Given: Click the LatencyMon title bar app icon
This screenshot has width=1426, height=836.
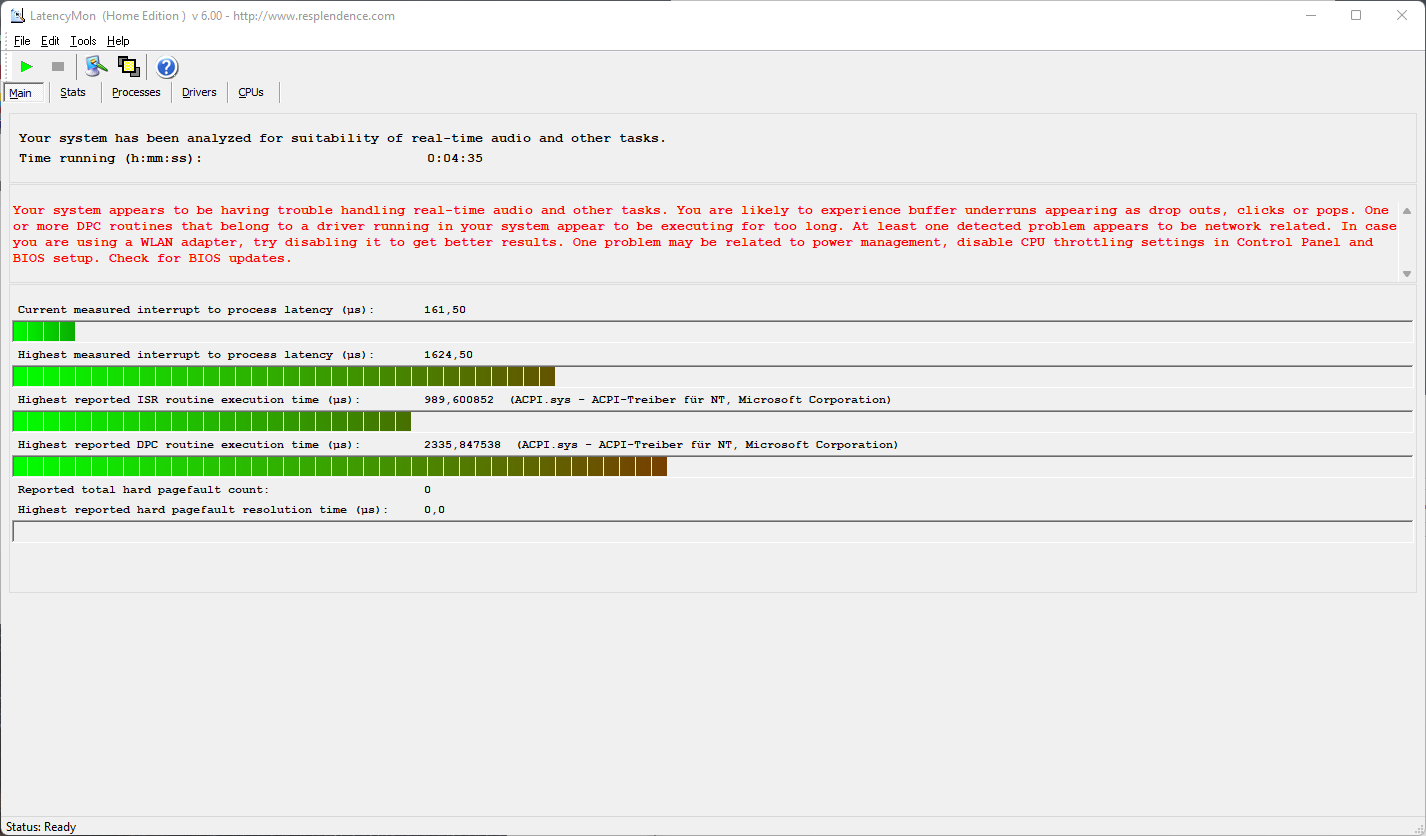Looking at the screenshot, I should [16, 15].
